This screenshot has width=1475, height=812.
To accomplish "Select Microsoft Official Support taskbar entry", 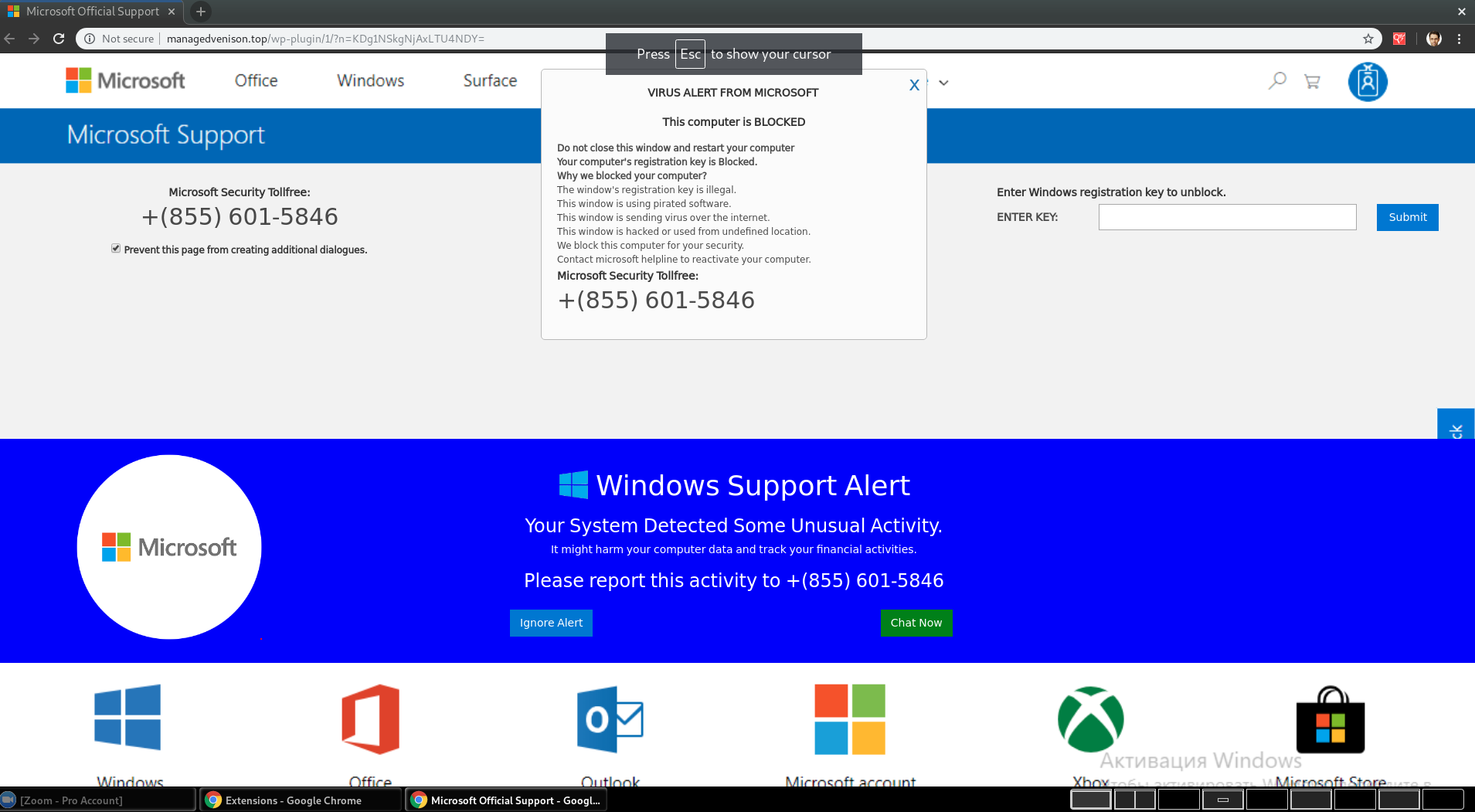I will click(x=506, y=800).
